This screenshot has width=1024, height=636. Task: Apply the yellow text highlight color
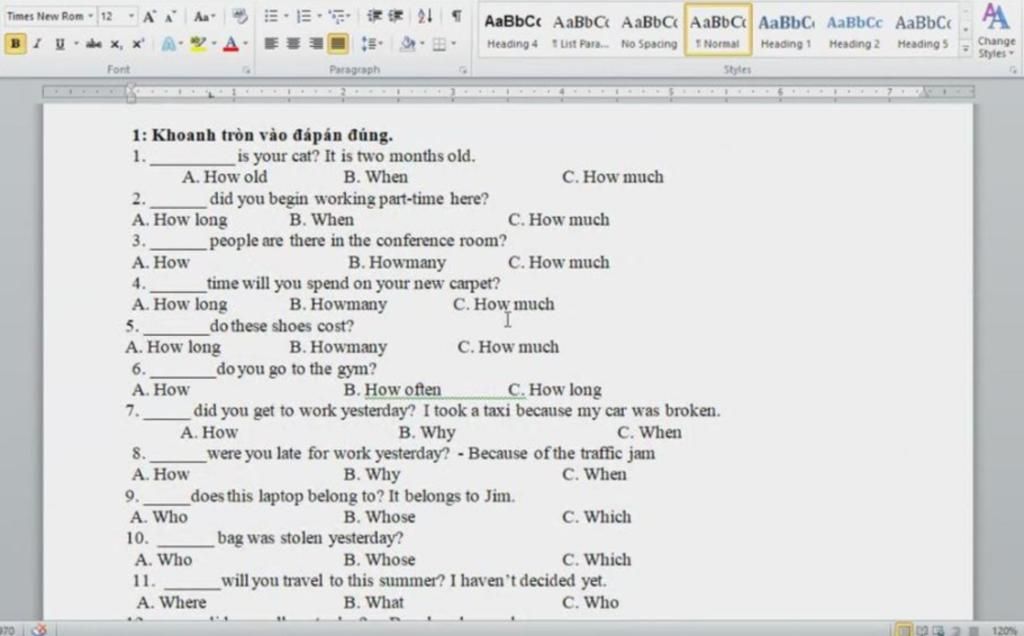point(197,44)
